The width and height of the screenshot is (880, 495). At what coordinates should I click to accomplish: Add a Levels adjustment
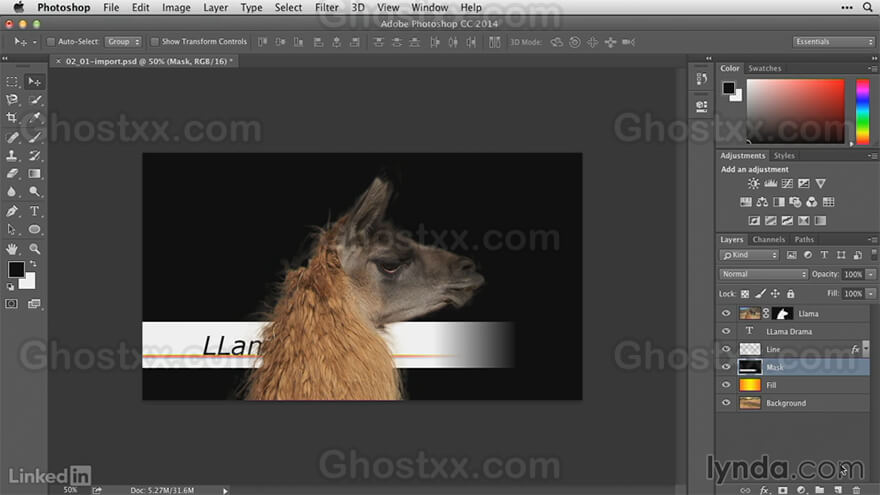coord(771,184)
